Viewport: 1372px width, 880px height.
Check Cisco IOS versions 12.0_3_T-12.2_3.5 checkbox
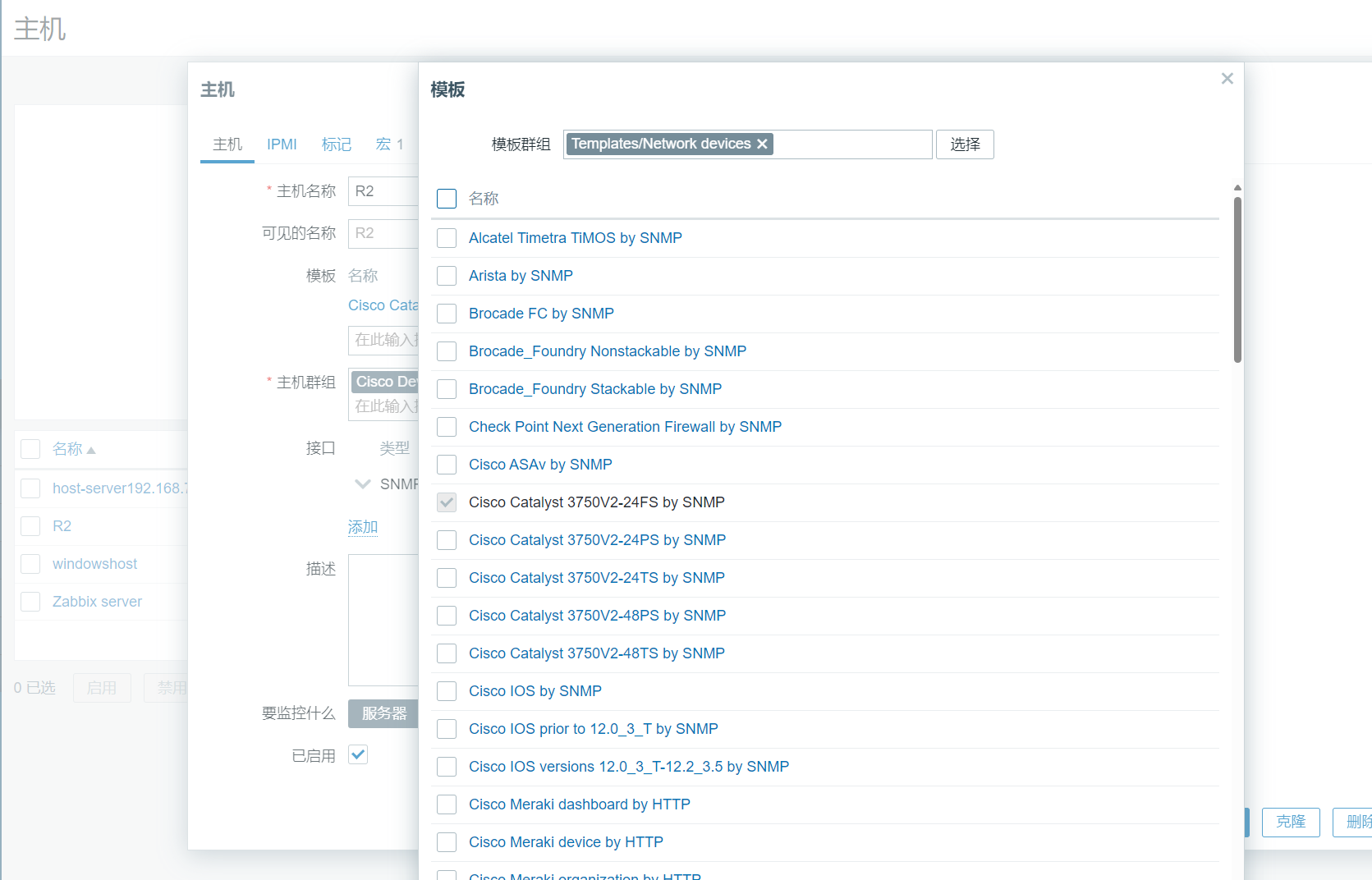click(x=447, y=767)
